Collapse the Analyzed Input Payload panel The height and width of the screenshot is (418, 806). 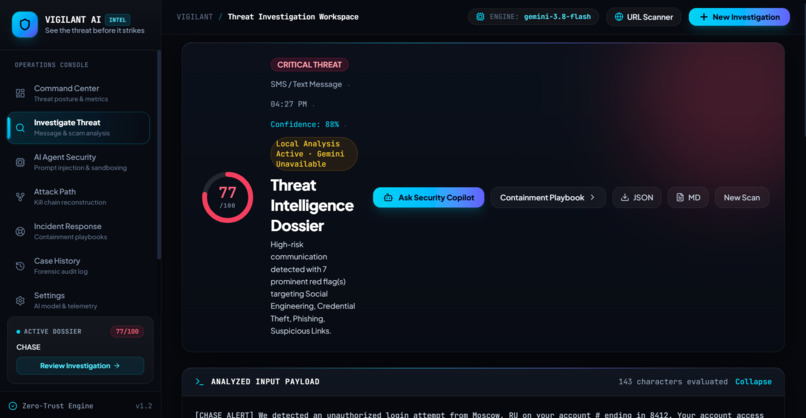[753, 381]
